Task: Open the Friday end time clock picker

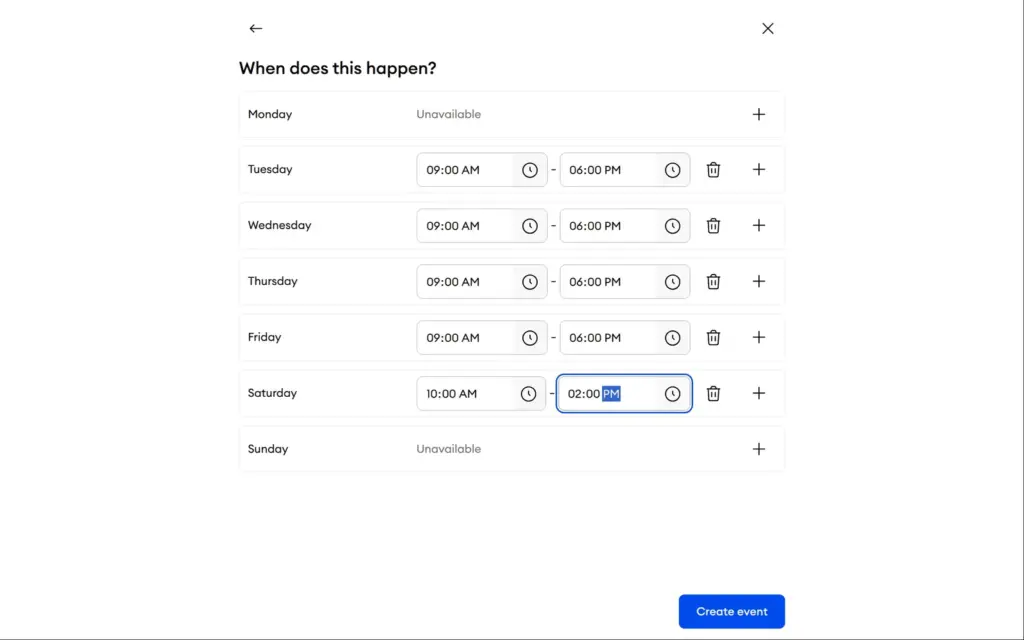Action: [x=672, y=338]
